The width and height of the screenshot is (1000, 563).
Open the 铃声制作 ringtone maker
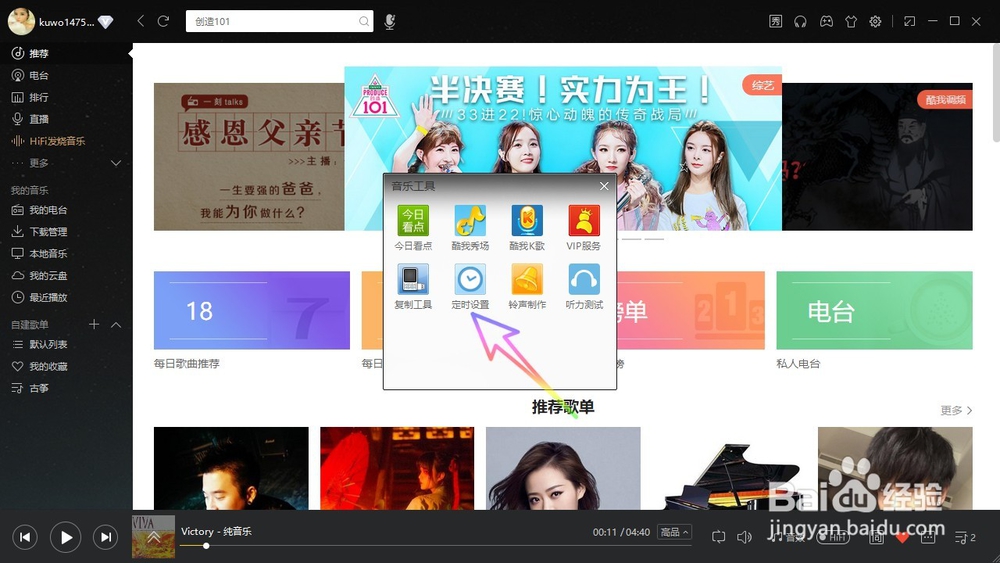527,286
